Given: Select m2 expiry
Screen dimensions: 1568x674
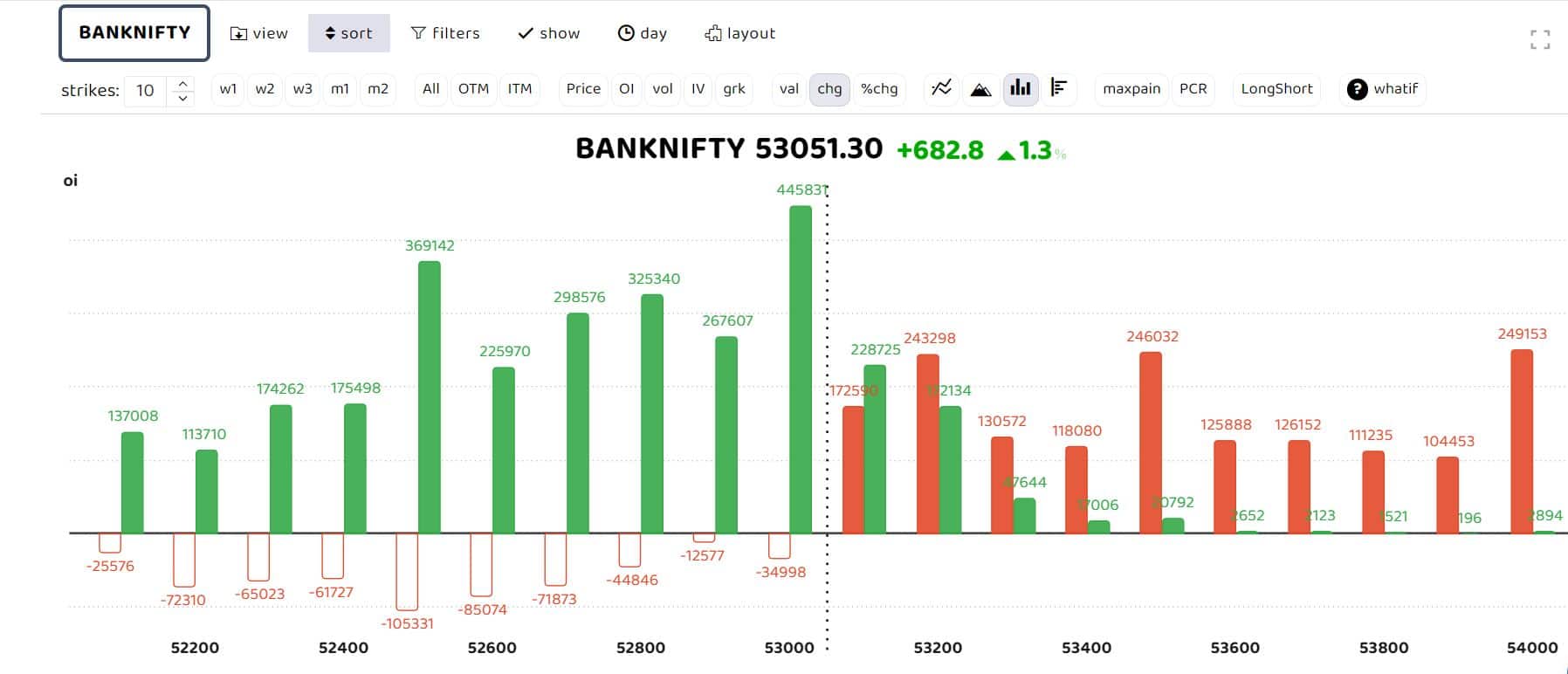Looking at the screenshot, I should tap(378, 89).
